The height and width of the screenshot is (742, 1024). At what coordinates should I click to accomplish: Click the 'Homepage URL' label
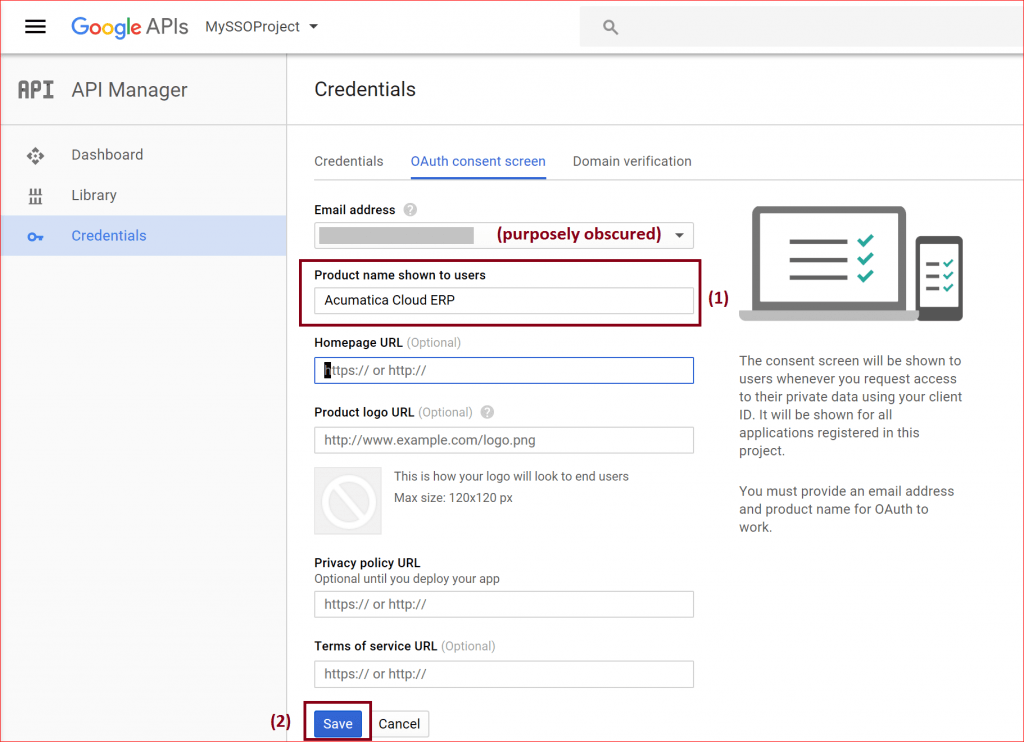click(x=358, y=342)
